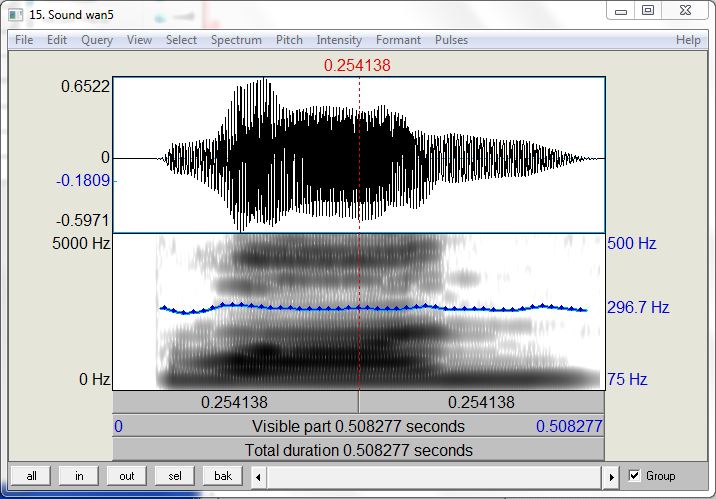Click the waveform amplitude peak
The image size is (716, 499).
[x=264, y=80]
